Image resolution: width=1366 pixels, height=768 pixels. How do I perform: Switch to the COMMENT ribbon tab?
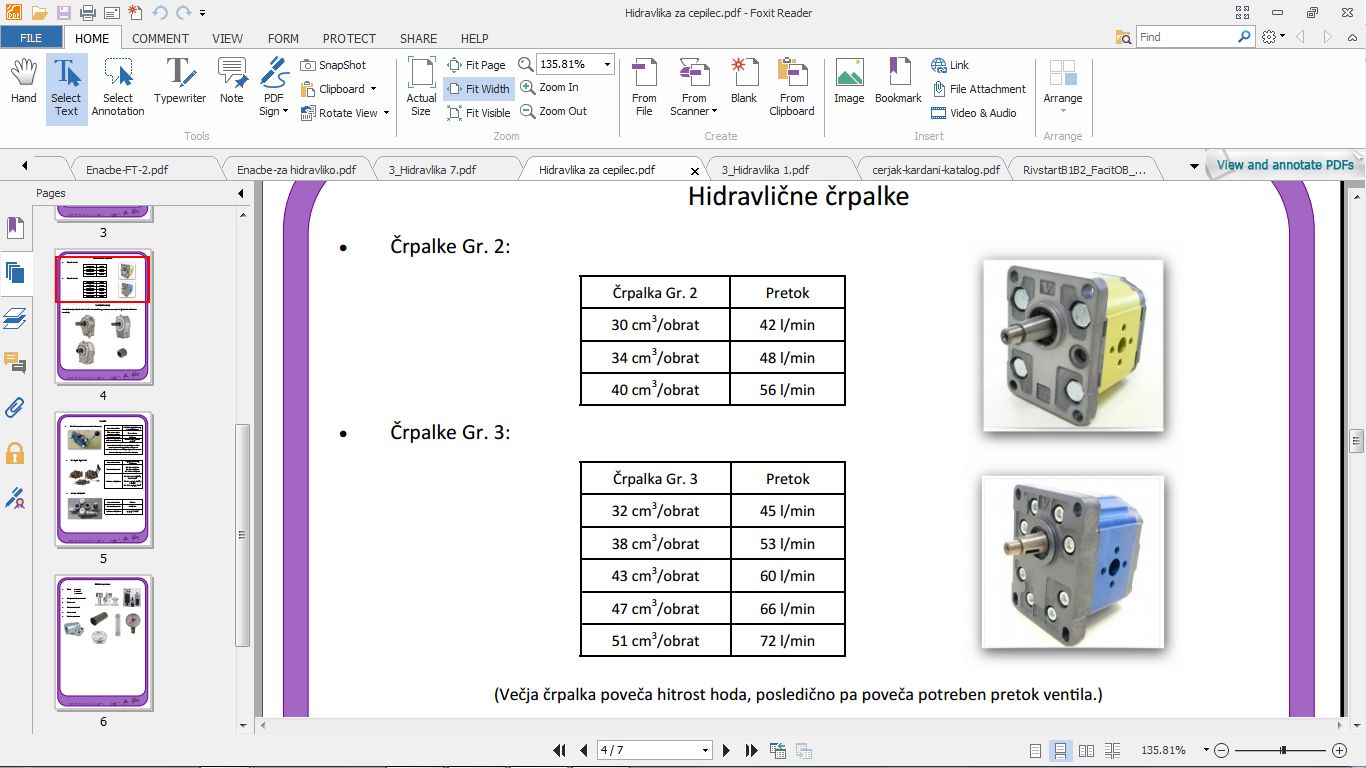click(160, 38)
